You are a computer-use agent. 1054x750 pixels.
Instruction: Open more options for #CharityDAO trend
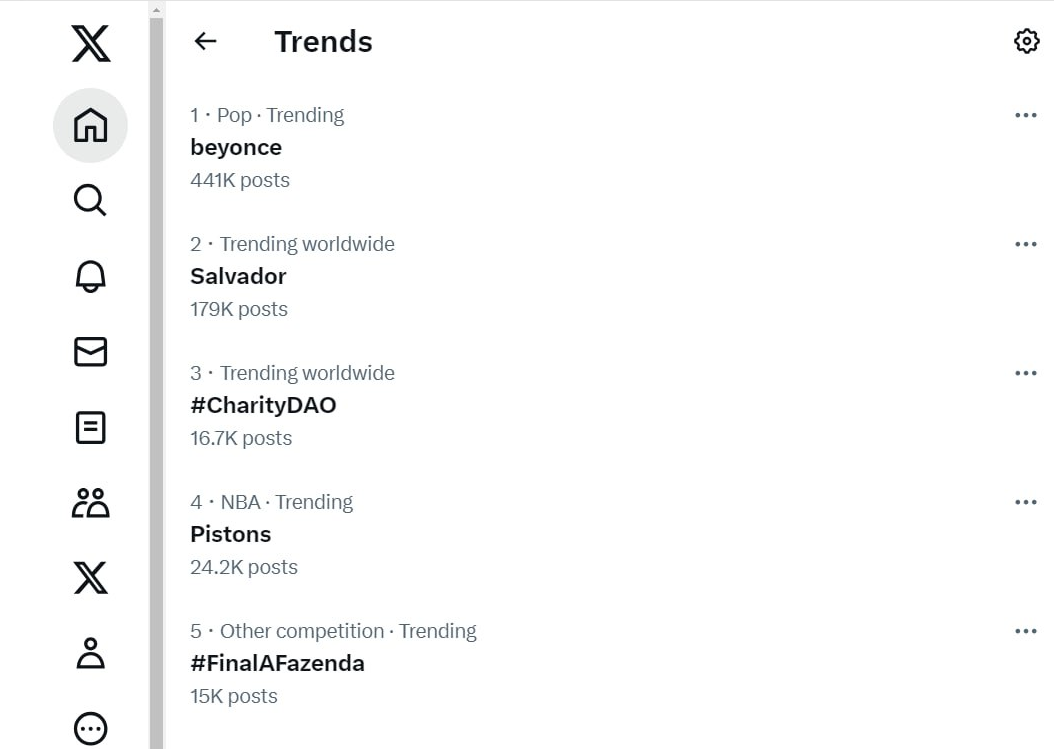[x=1026, y=374]
